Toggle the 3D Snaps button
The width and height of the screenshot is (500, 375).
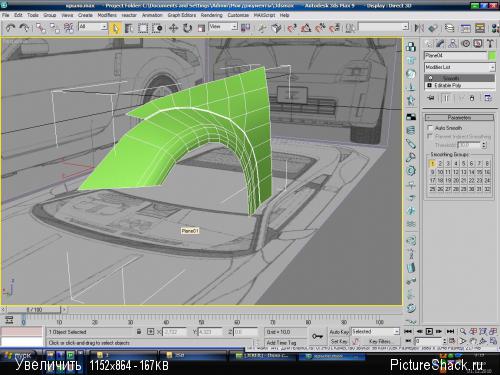click(292, 28)
